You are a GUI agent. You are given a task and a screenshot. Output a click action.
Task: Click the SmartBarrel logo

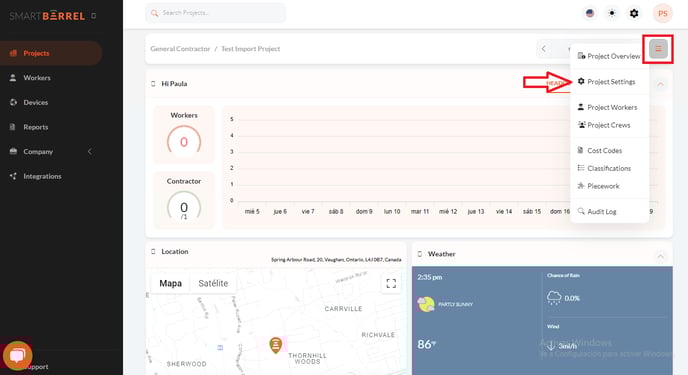[47, 16]
